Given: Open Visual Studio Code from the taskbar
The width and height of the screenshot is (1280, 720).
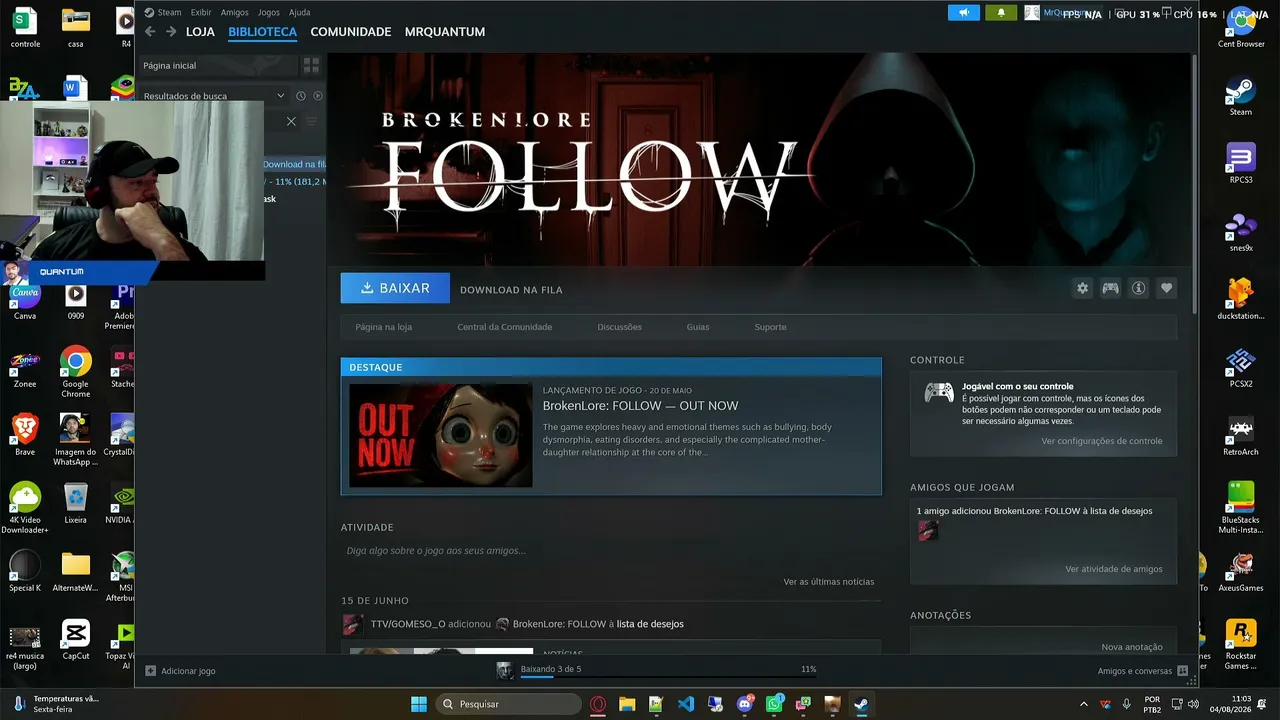Looking at the screenshot, I should 686,704.
